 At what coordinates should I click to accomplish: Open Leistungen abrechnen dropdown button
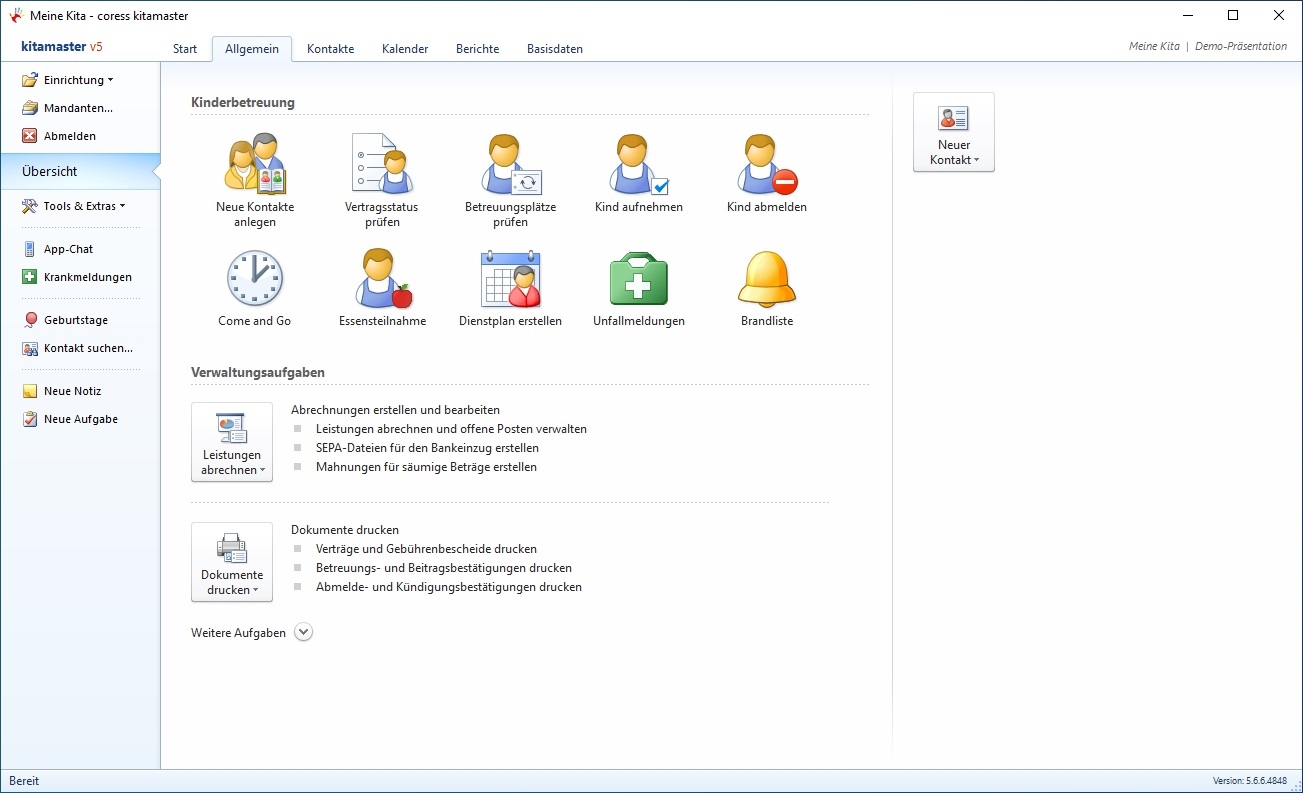coord(232,442)
